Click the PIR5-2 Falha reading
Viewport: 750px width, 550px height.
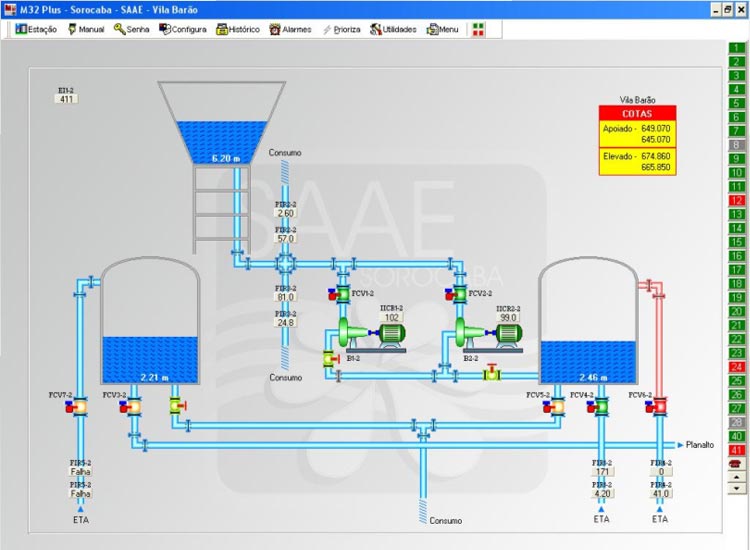coord(80,494)
